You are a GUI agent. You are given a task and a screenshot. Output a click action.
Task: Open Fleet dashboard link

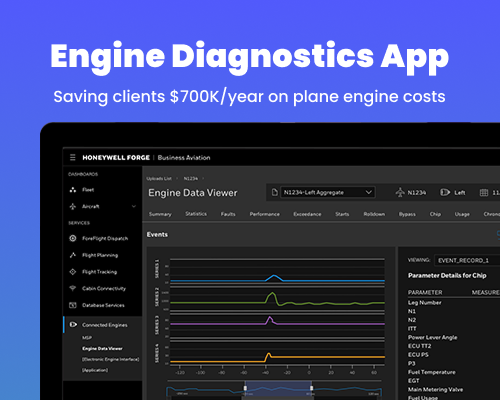tap(88, 190)
